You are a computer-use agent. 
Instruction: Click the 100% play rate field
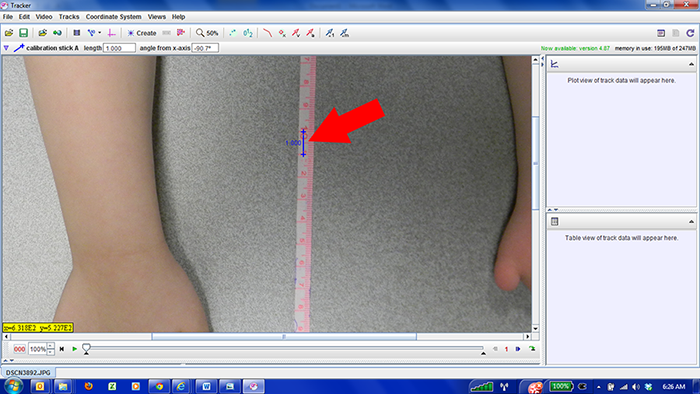tap(38, 349)
